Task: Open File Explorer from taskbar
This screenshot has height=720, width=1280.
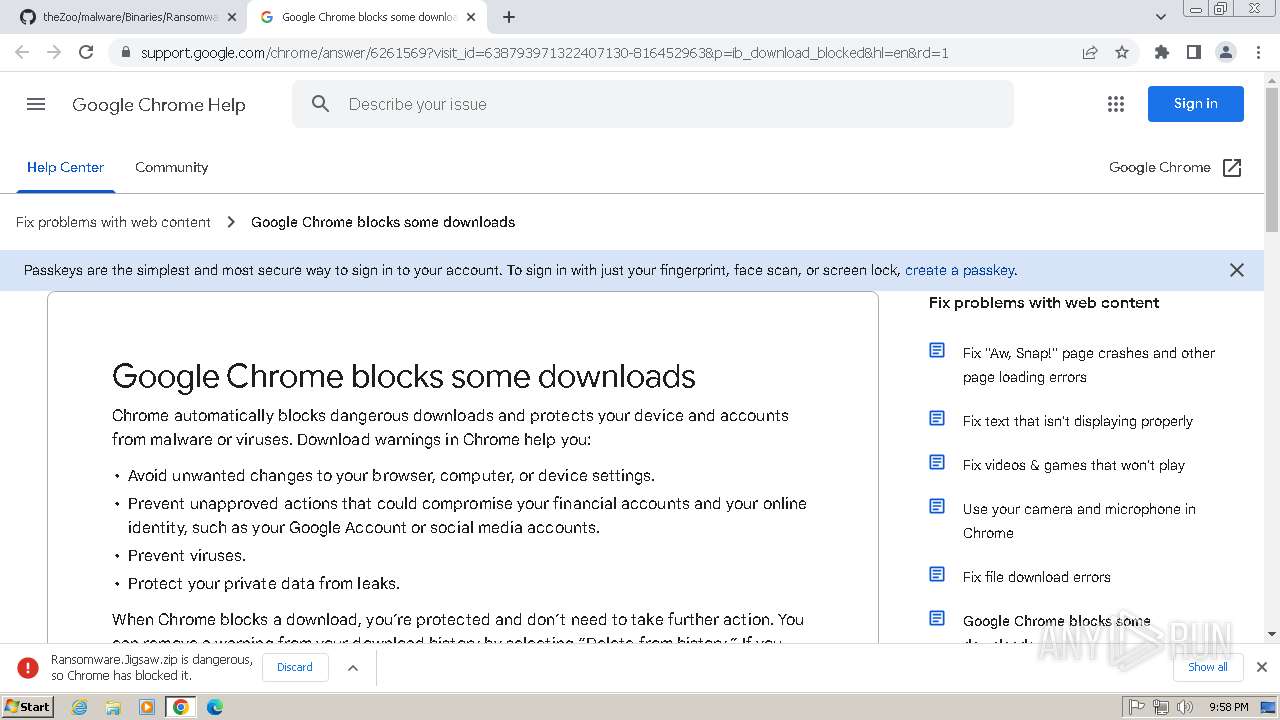Action: pyautogui.click(x=113, y=707)
